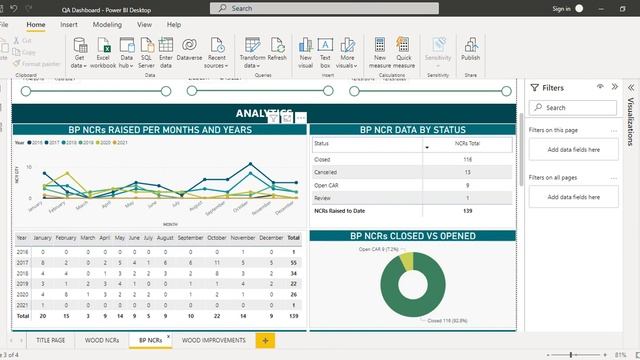Create a New measure
Screen dimensions: 640x360
(x=380, y=53)
